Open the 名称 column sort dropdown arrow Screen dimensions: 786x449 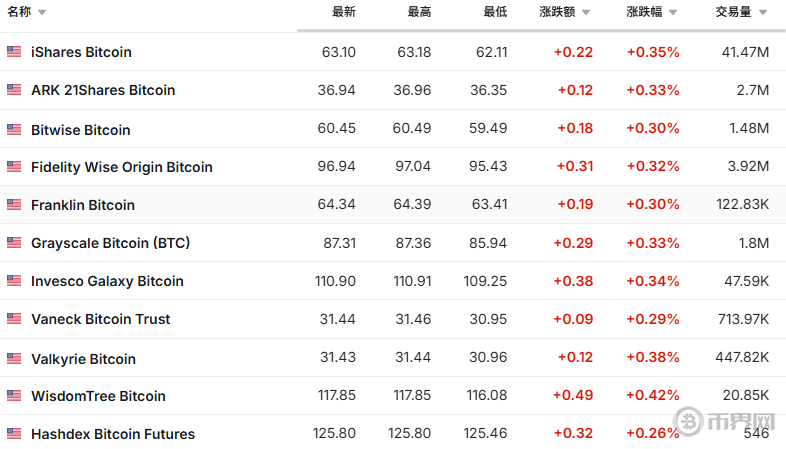coord(42,13)
